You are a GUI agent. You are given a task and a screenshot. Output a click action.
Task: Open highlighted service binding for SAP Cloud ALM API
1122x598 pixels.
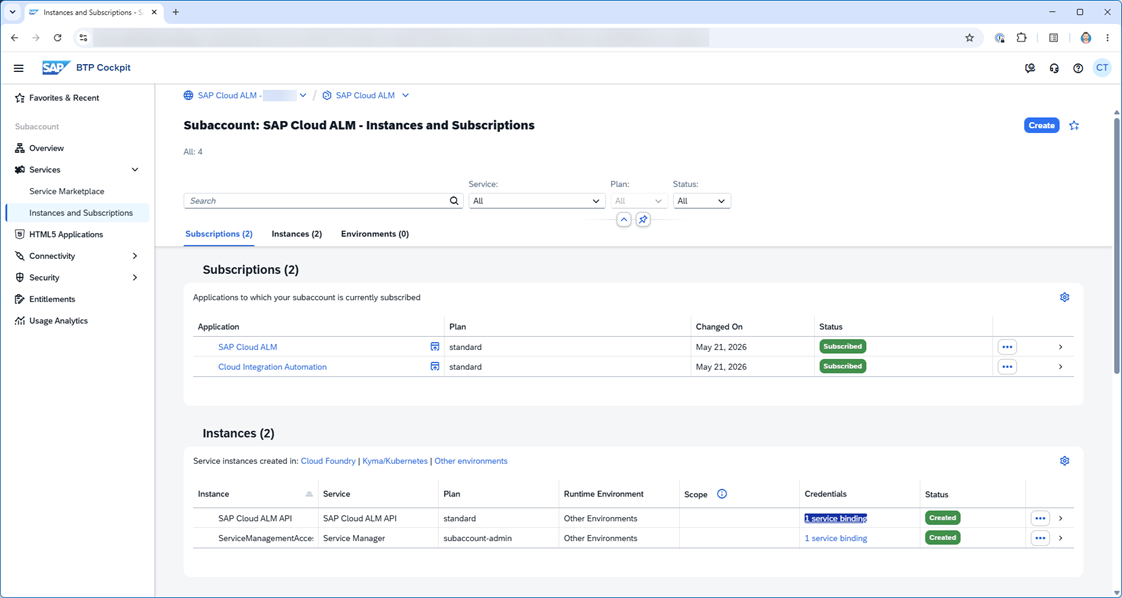(836, 518)
